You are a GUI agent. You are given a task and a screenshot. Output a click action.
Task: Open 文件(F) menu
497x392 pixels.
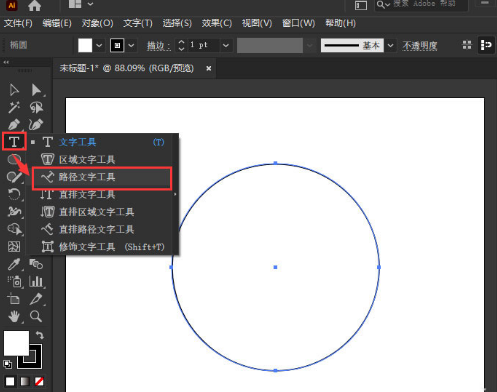18,23
